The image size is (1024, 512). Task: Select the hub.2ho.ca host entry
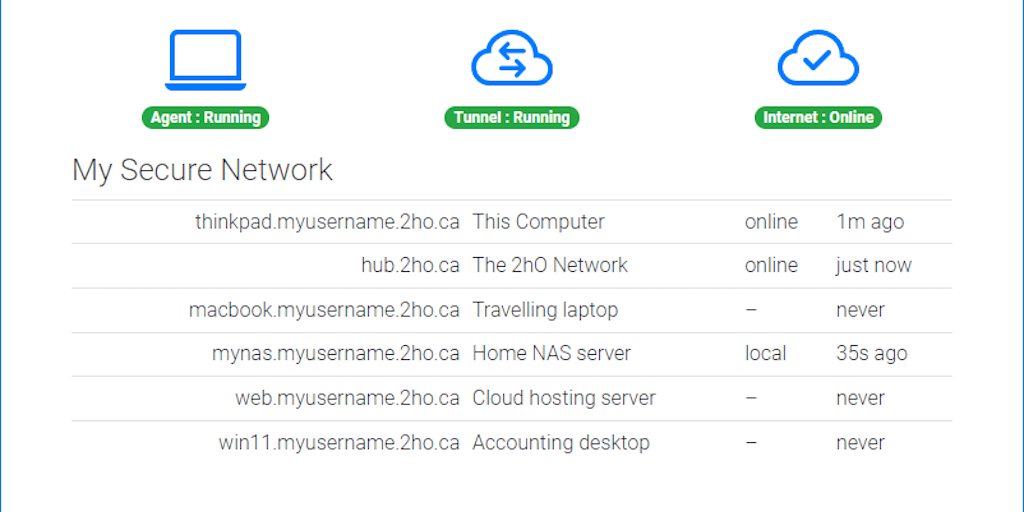[x=410, y=266]
